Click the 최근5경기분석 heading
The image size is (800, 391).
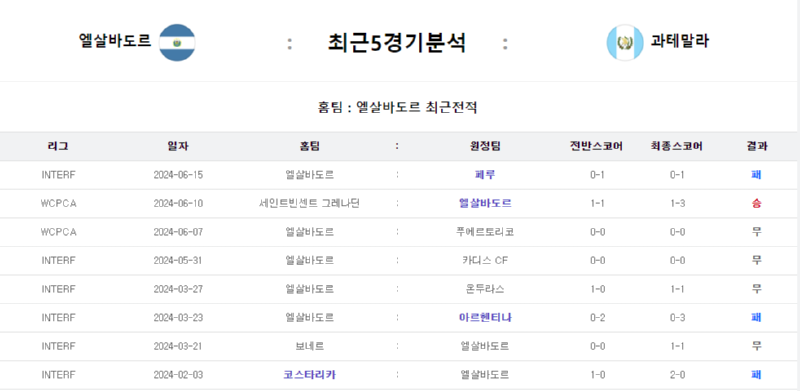[x=396, y=43]
